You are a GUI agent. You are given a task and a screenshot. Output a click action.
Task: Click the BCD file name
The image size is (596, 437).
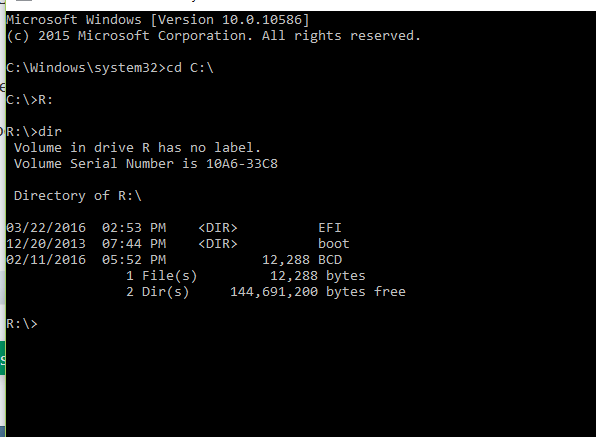pos(330,260)
